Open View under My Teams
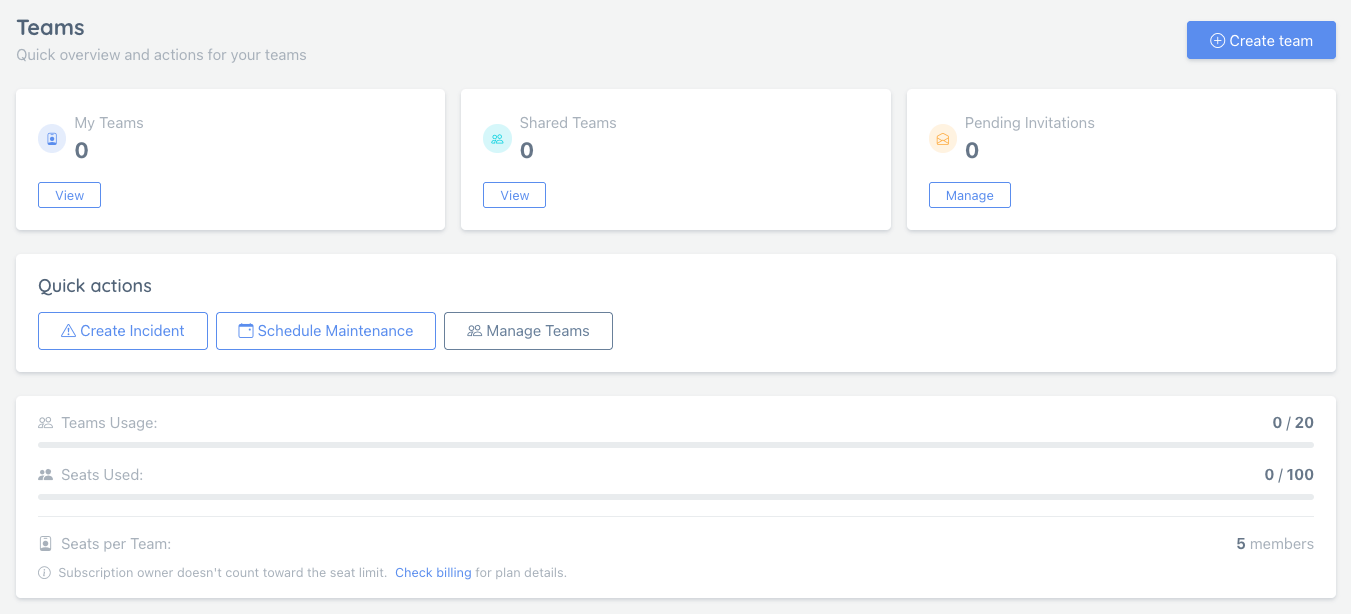1351x614 pixels. click(69, 195)
